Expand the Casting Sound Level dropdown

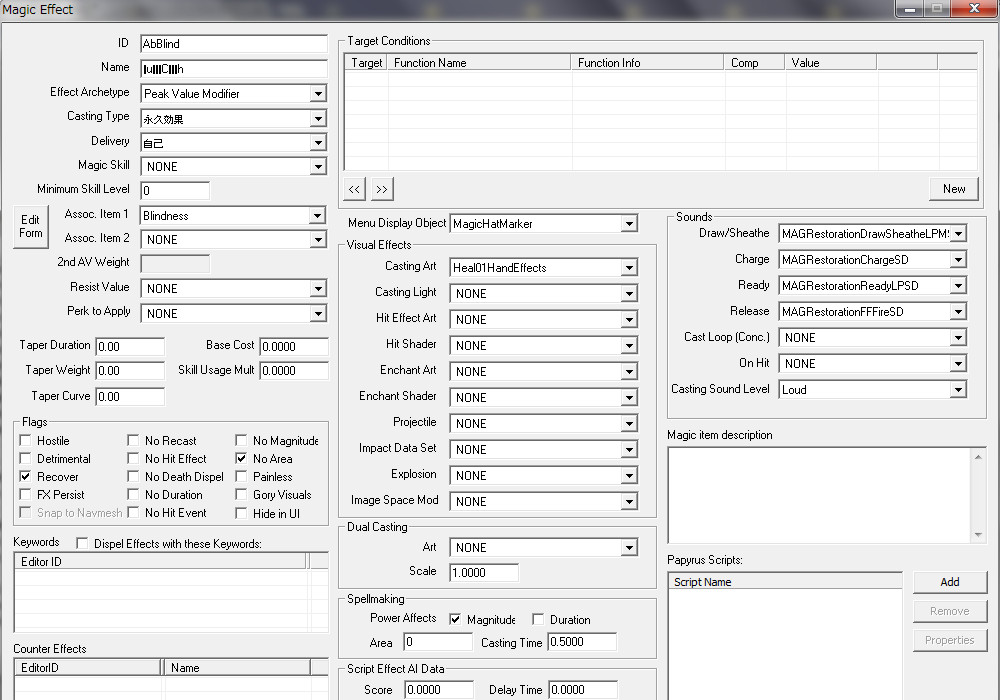[x=958, y=390]
